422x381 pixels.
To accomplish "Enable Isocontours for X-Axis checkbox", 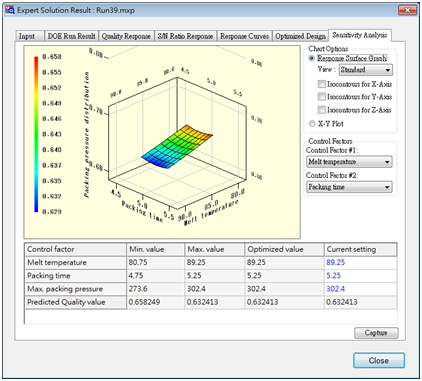I will pos(321,84).
